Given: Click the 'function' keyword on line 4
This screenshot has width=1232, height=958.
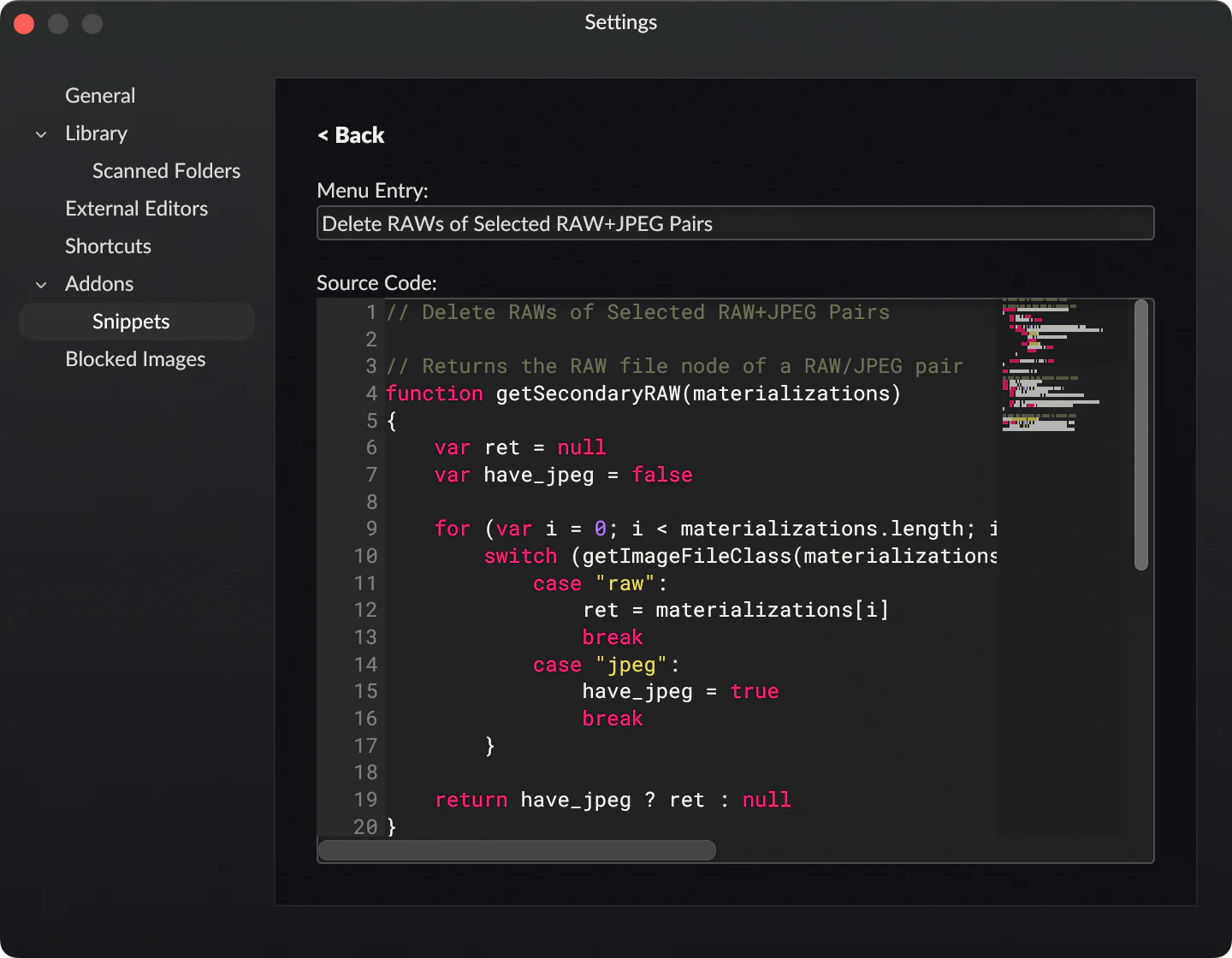Looking at the screenshot, I should [x=435, y=393].
